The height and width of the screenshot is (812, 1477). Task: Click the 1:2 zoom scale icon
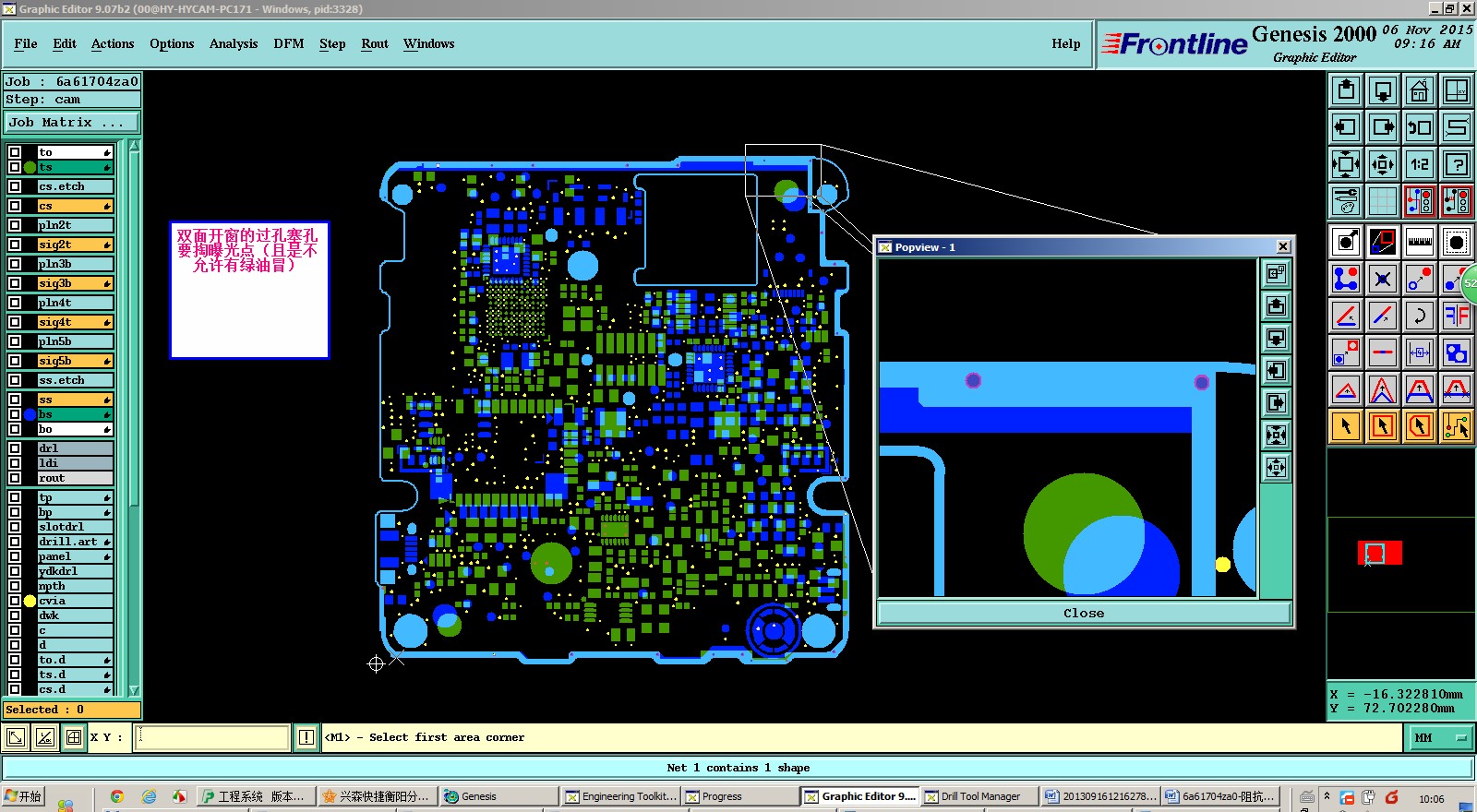pos(1420,164)
